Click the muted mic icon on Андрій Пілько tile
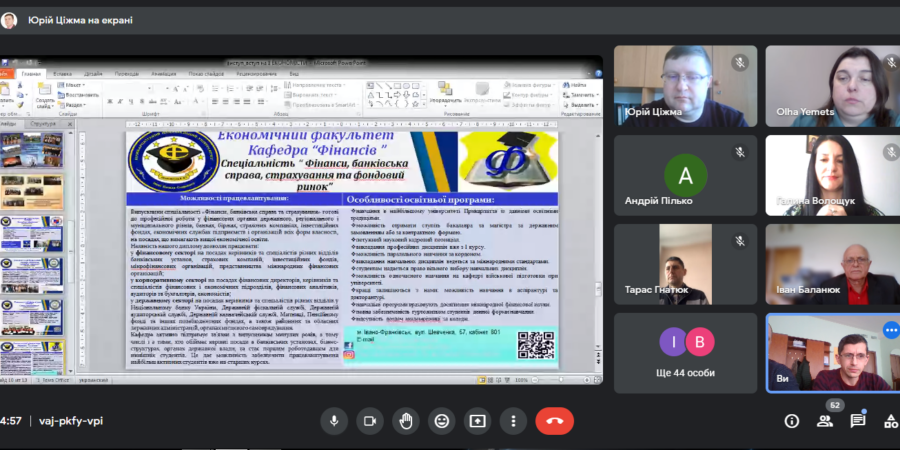 click(x=740, y=152)
